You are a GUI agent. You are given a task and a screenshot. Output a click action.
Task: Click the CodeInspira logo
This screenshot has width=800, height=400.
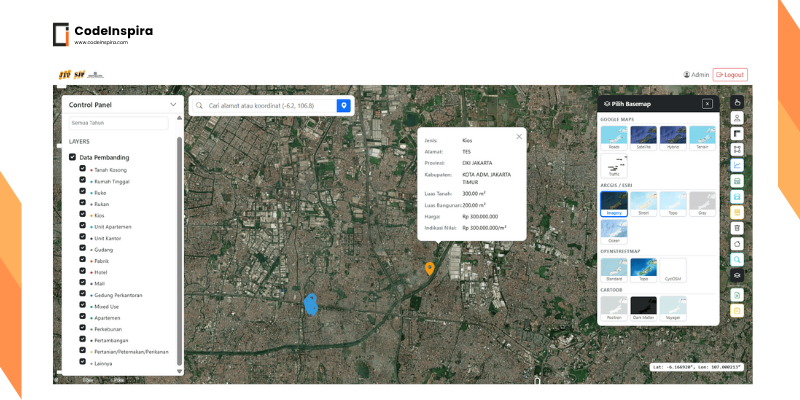click(x=103, y=34)
